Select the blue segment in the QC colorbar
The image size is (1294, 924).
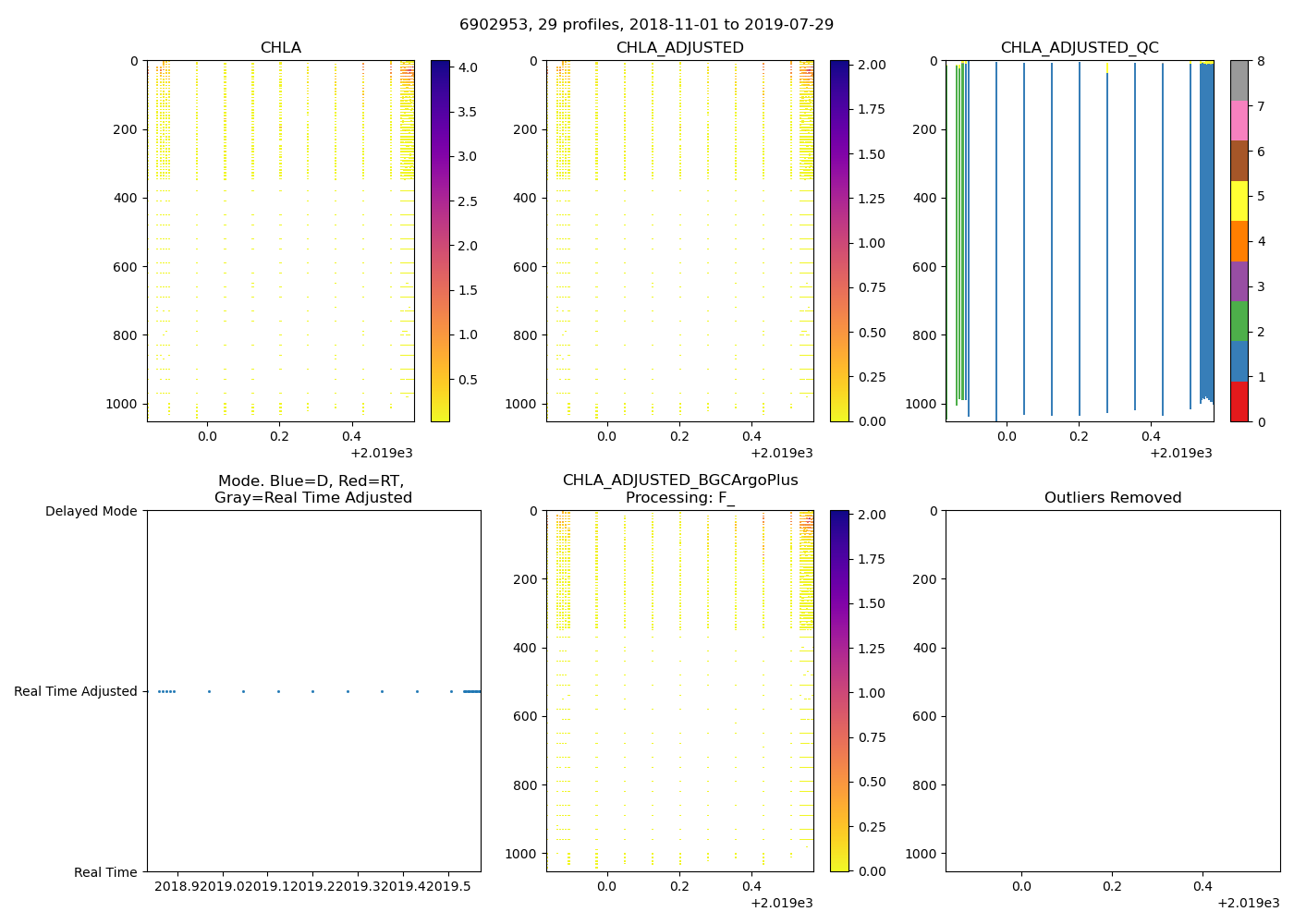tap(1239, 361)
